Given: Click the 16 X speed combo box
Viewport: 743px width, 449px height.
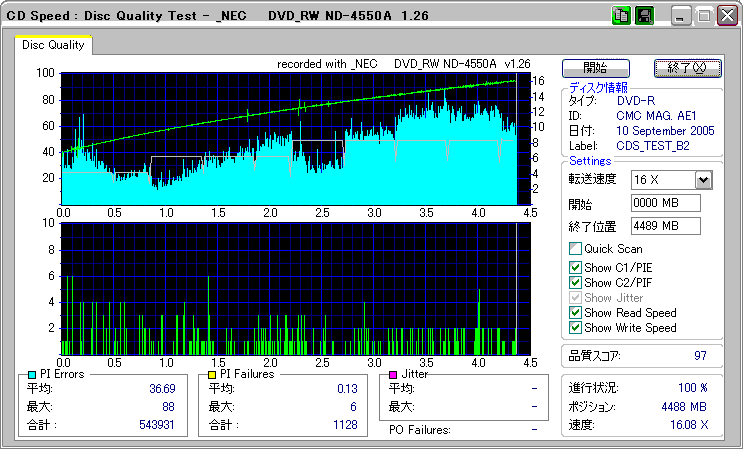Looking at the screenshot, I should [662, 180].
